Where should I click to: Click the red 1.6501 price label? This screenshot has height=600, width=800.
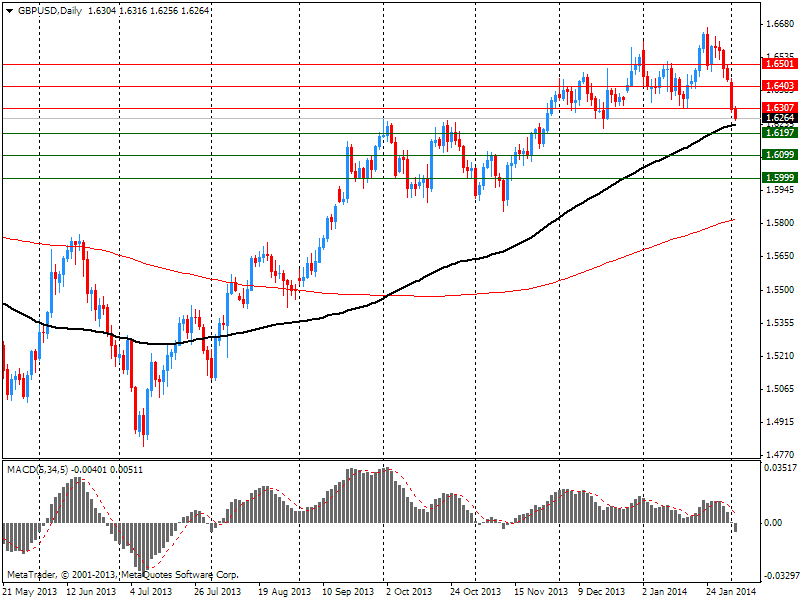coord(778,64)
